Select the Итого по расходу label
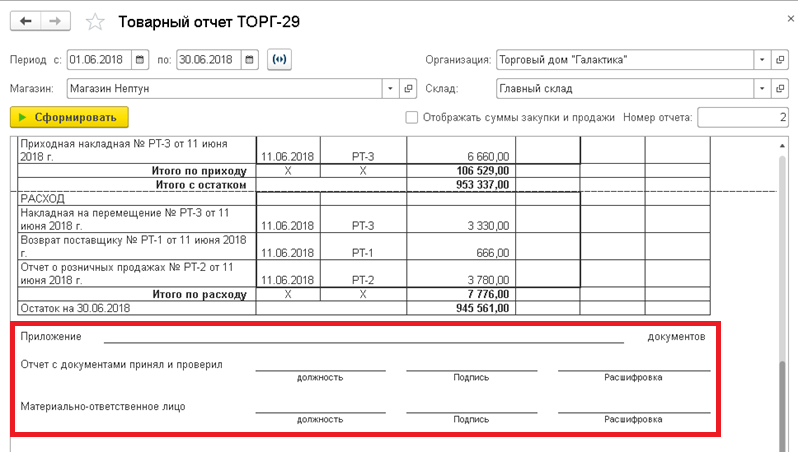 (x=199, y=294)
